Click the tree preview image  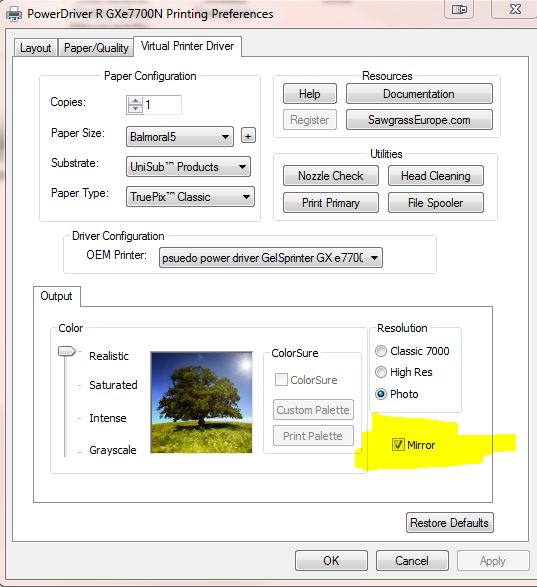pyautogui.click(x=201, y=402)
